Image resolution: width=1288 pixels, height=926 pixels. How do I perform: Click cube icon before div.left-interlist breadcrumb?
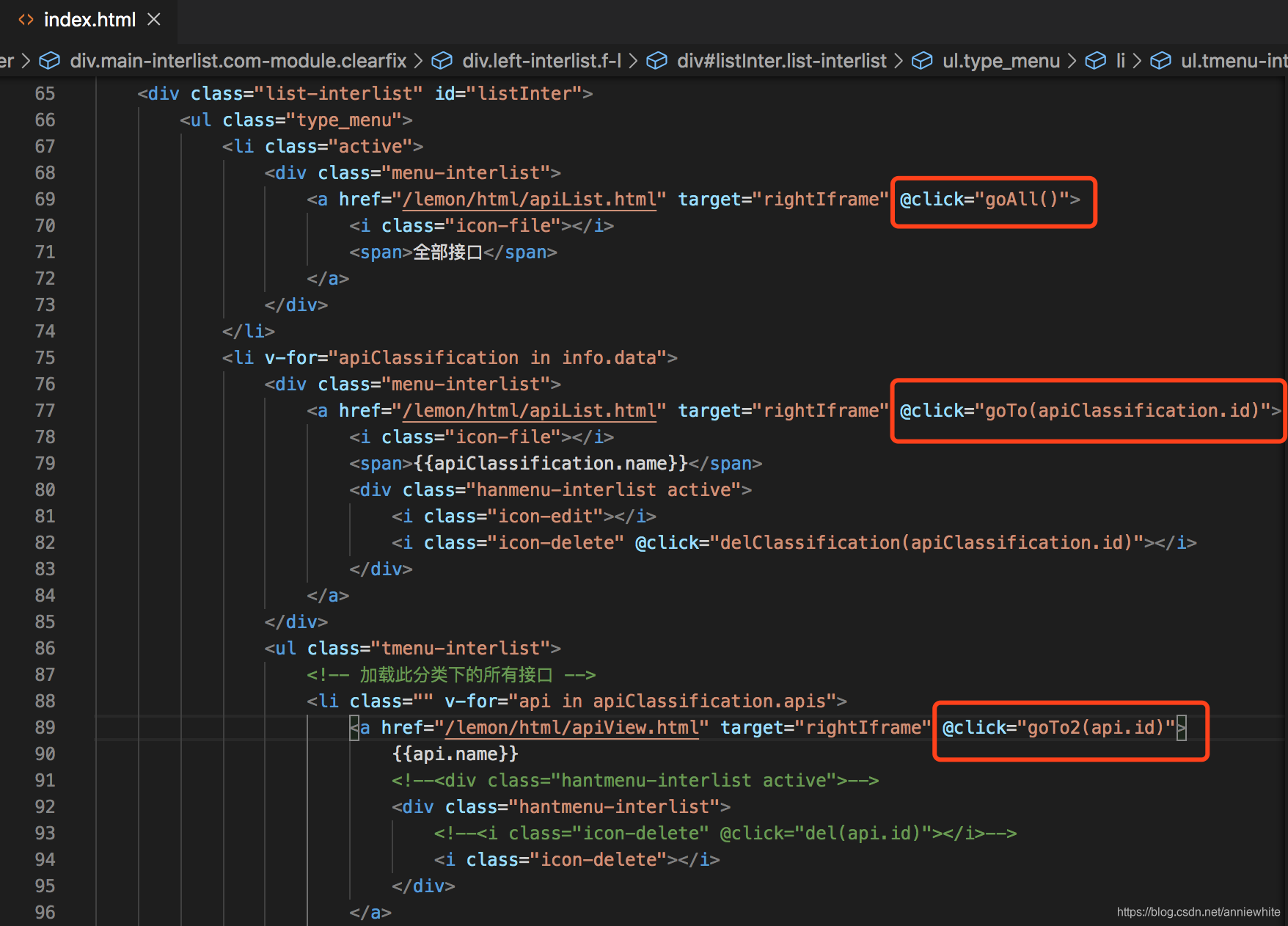(442, 60)
